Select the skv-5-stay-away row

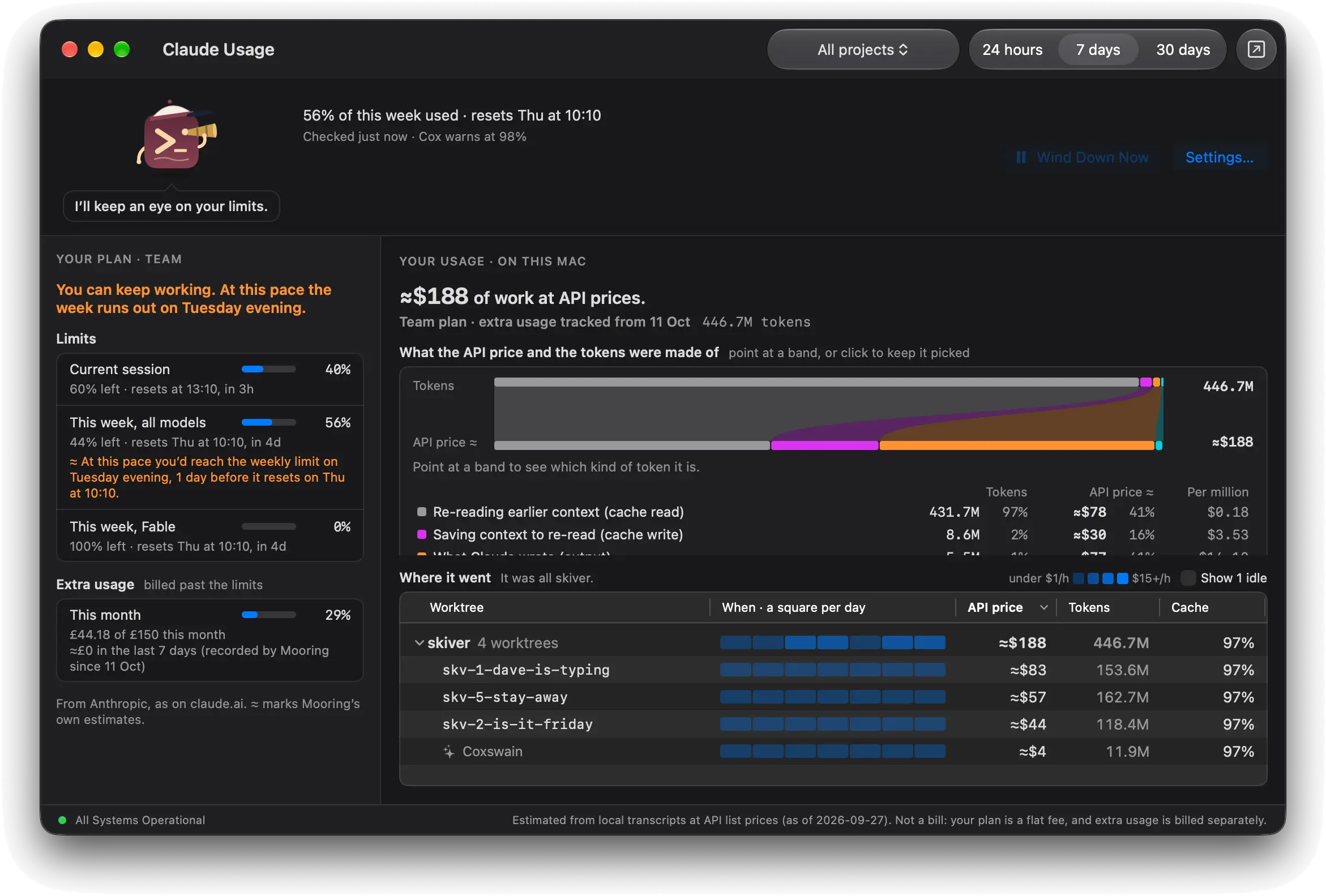pyautogui.click(x=833, y=697)
